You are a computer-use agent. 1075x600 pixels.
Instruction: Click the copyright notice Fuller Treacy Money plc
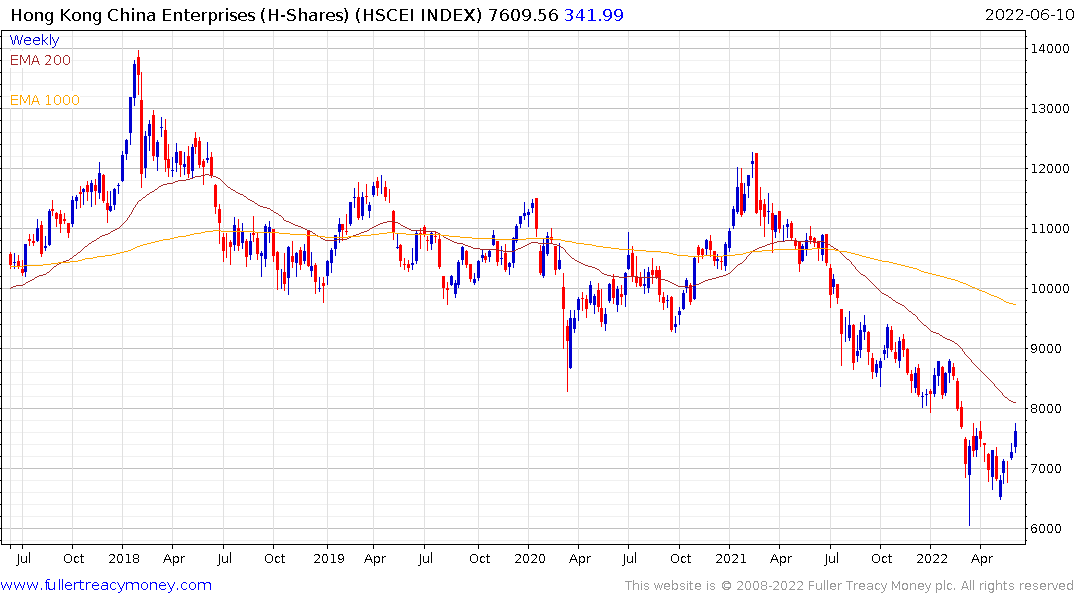pyautogui.click(x=848, y=586)
